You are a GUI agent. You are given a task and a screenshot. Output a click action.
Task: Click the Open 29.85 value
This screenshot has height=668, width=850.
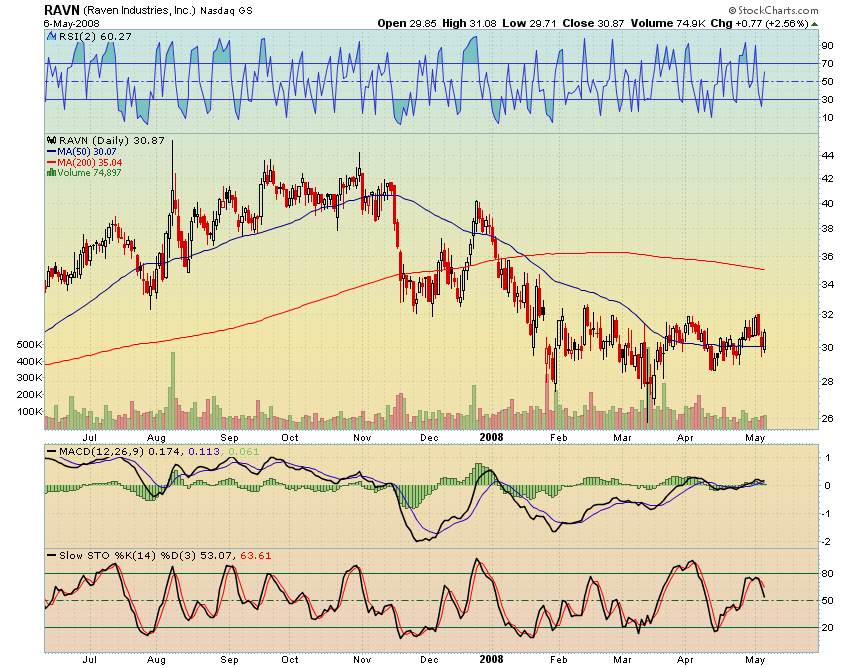(407, 23)
